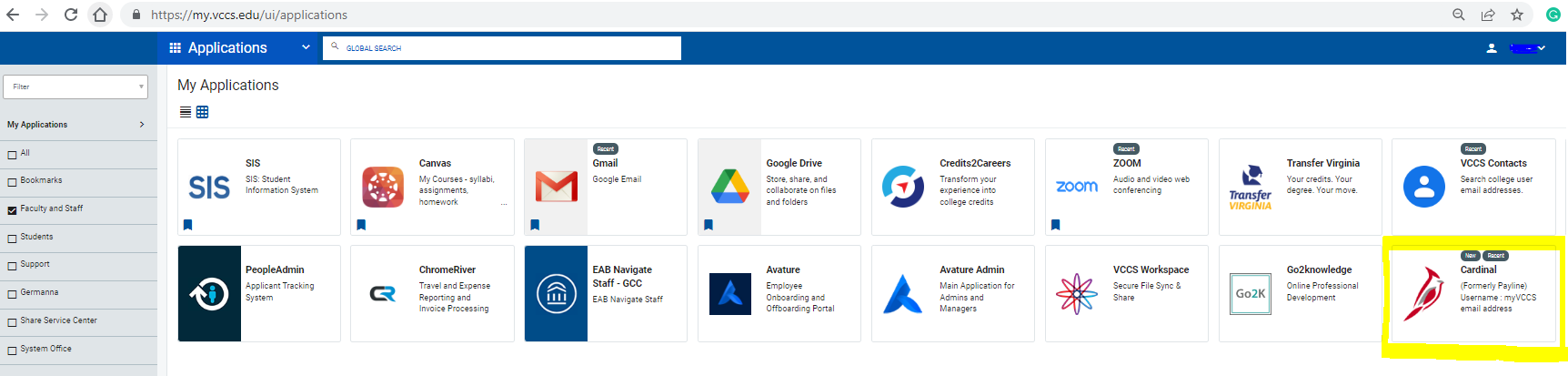Click 'Secure File Sync & Share' text
1568x376 pixels.
pyautogui.click(x=1147, y=291)
